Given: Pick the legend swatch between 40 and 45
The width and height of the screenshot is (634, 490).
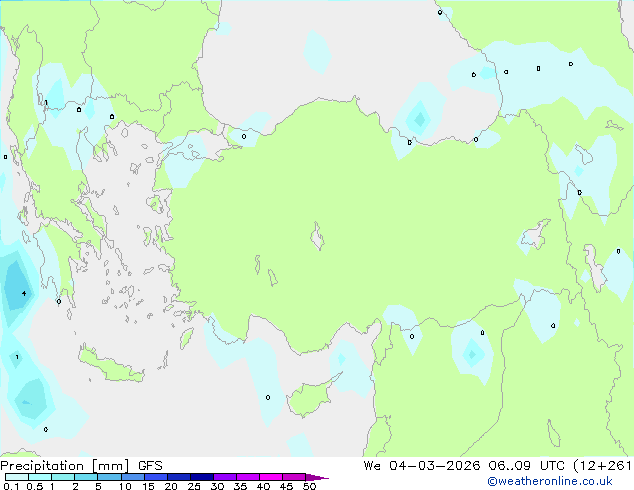Looking at the screenshot, I should [271, 477].
